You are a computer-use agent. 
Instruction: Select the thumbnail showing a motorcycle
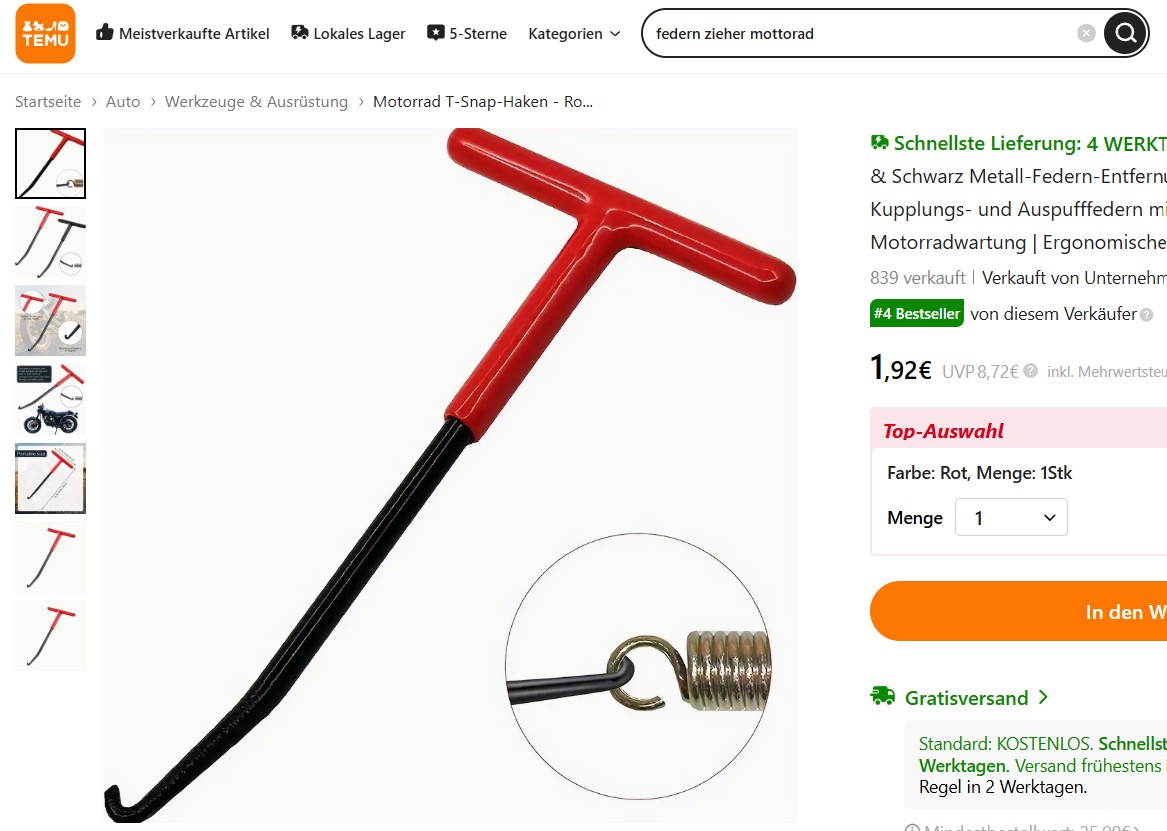pos(51,400)
